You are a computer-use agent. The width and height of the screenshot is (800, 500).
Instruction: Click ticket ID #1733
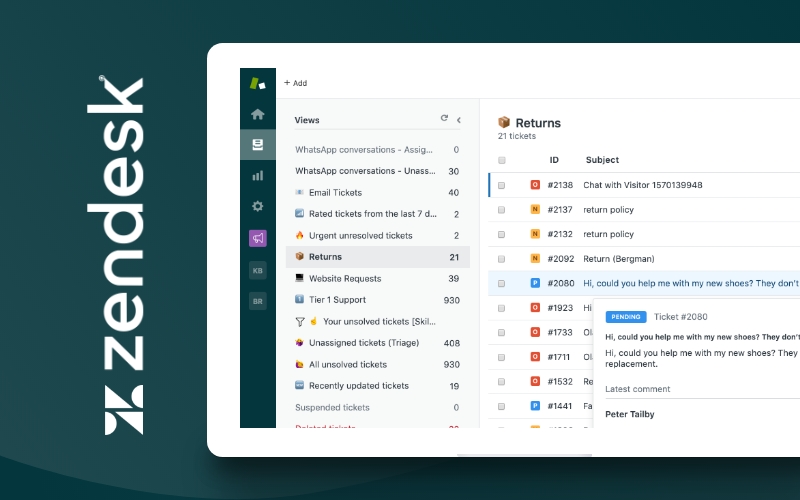click(x=560, y=332)
